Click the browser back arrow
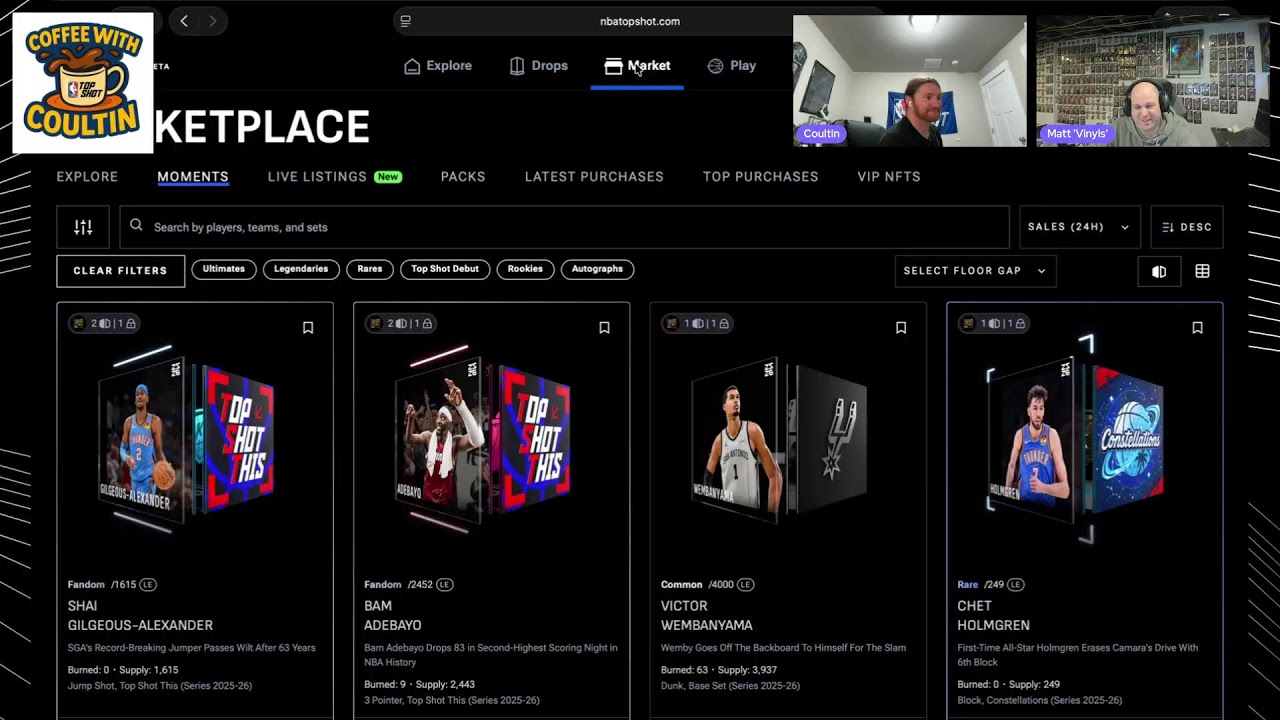 (x=184, y=21)
